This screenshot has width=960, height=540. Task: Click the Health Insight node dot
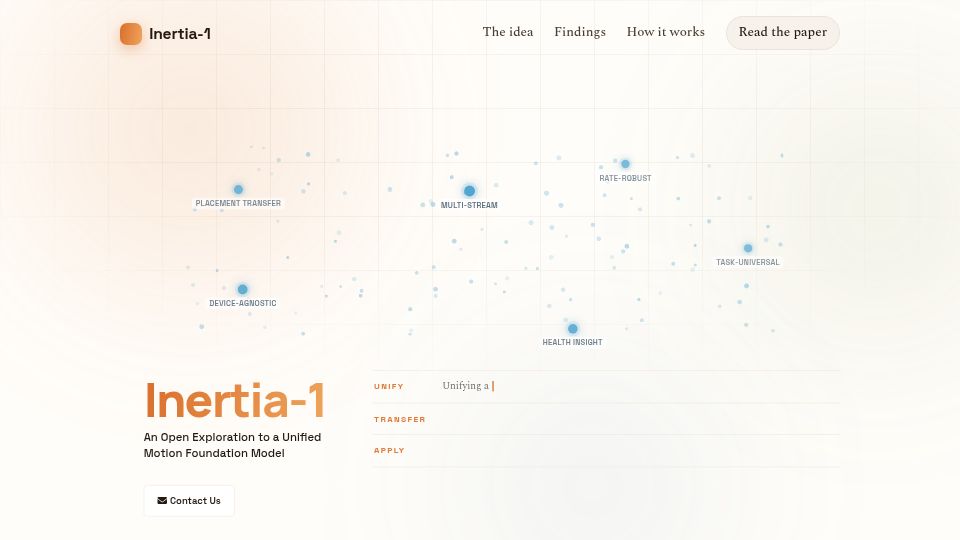click(572, 329)
